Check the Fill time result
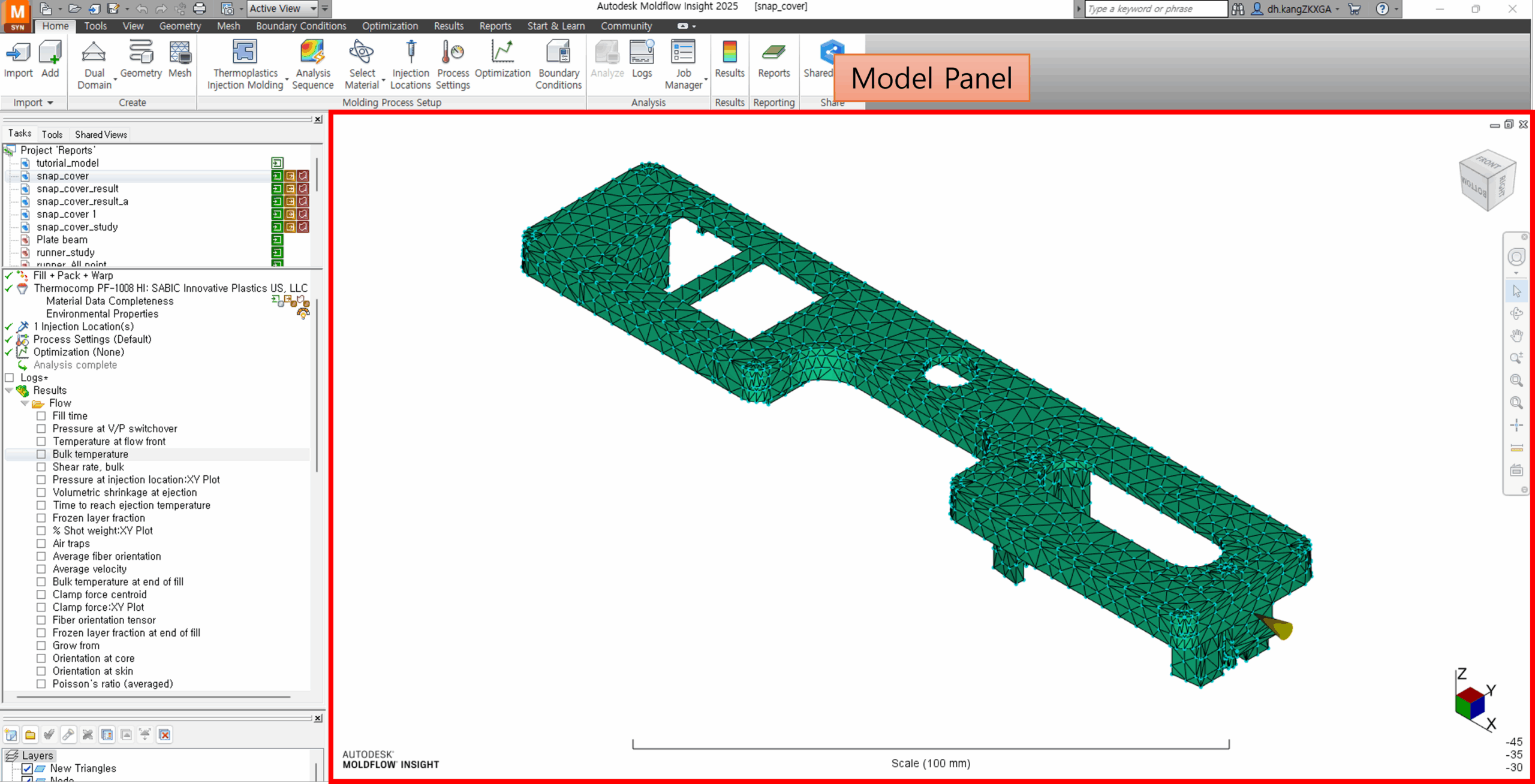 point(41,416)
